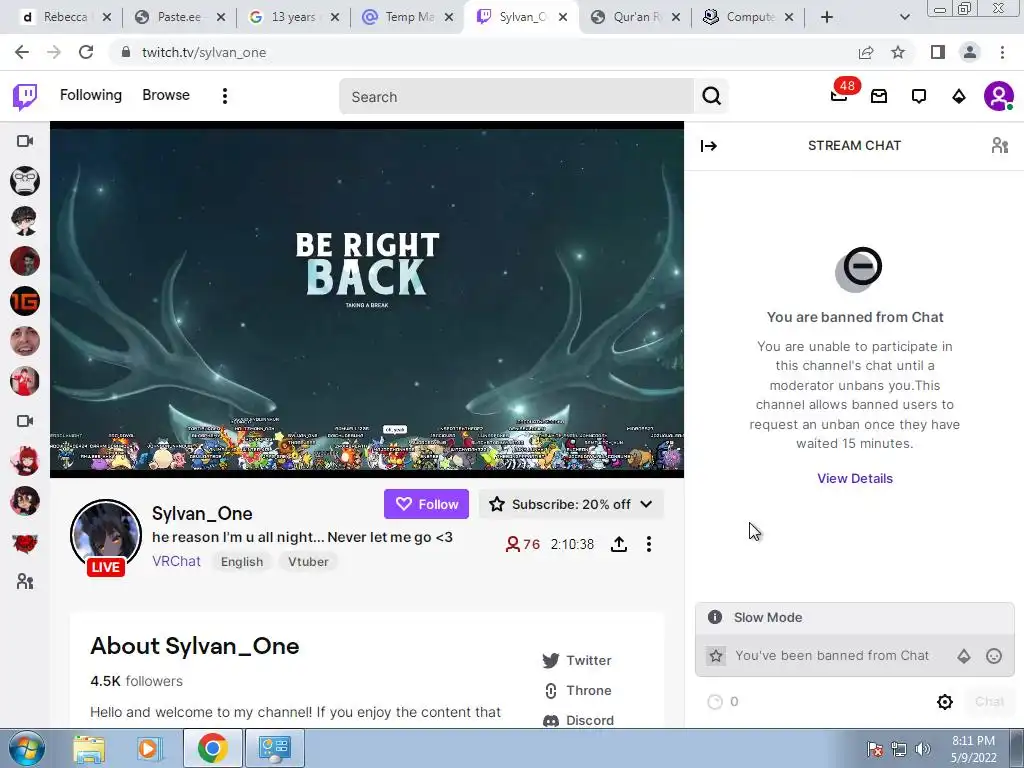Image resolution: width=1024 pixels, height=768 pixels.
Task: Click the Slow Mode info icon
Action: (715, 617)
